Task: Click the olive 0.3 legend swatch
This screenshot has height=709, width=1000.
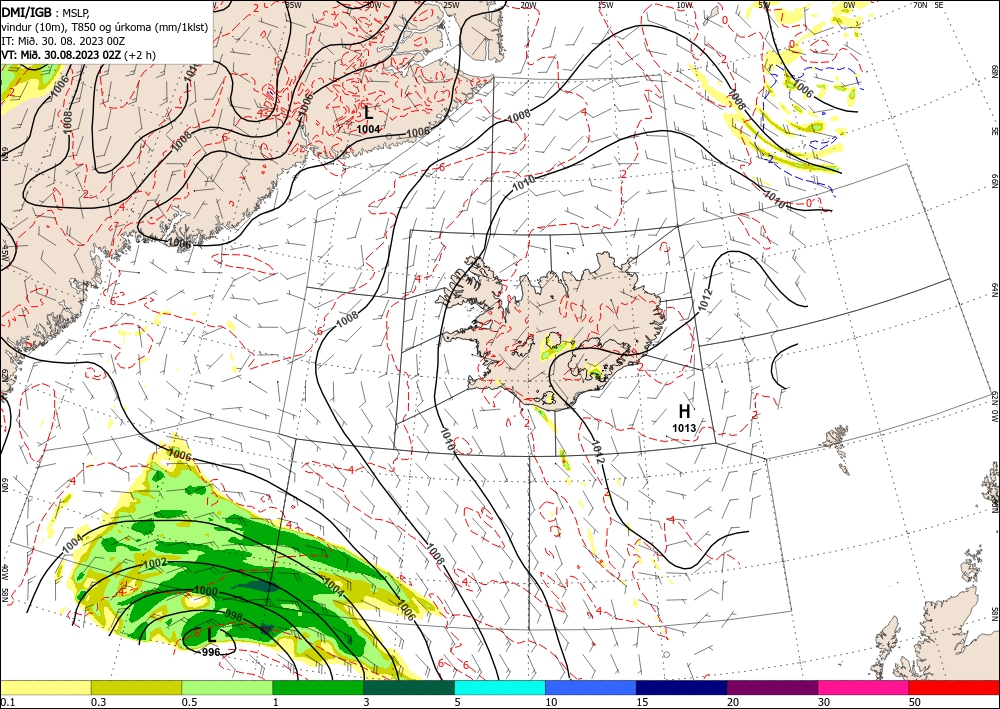Action: [x=136, y=688]
